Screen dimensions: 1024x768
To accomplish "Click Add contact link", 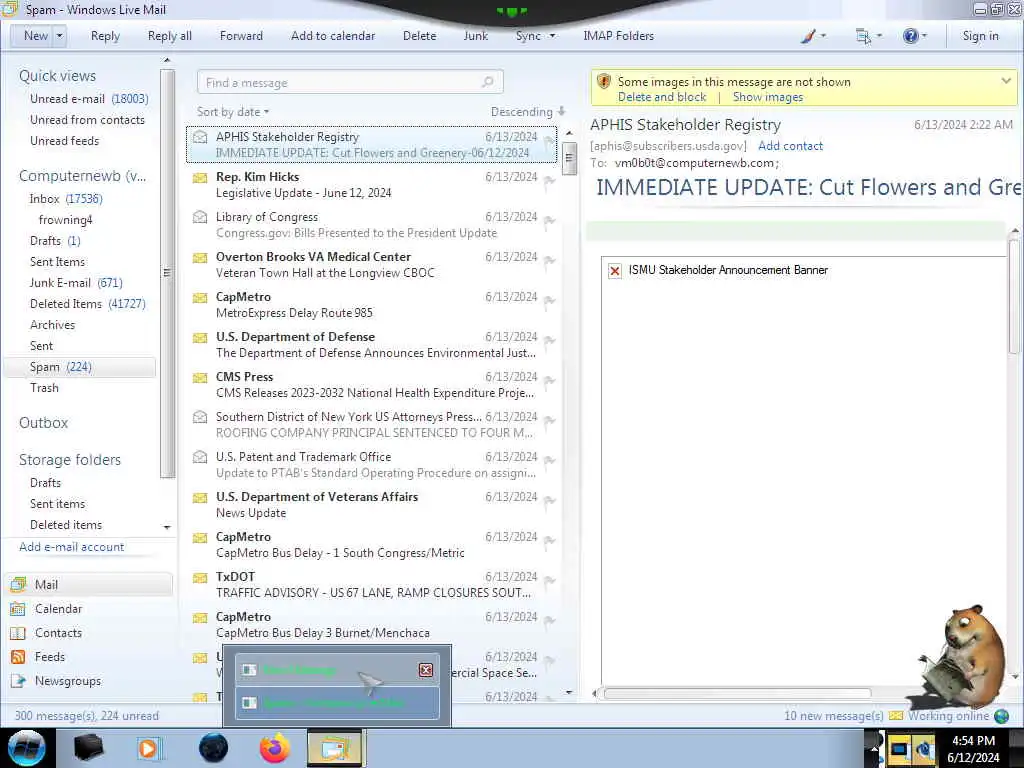I will (790, 146).
